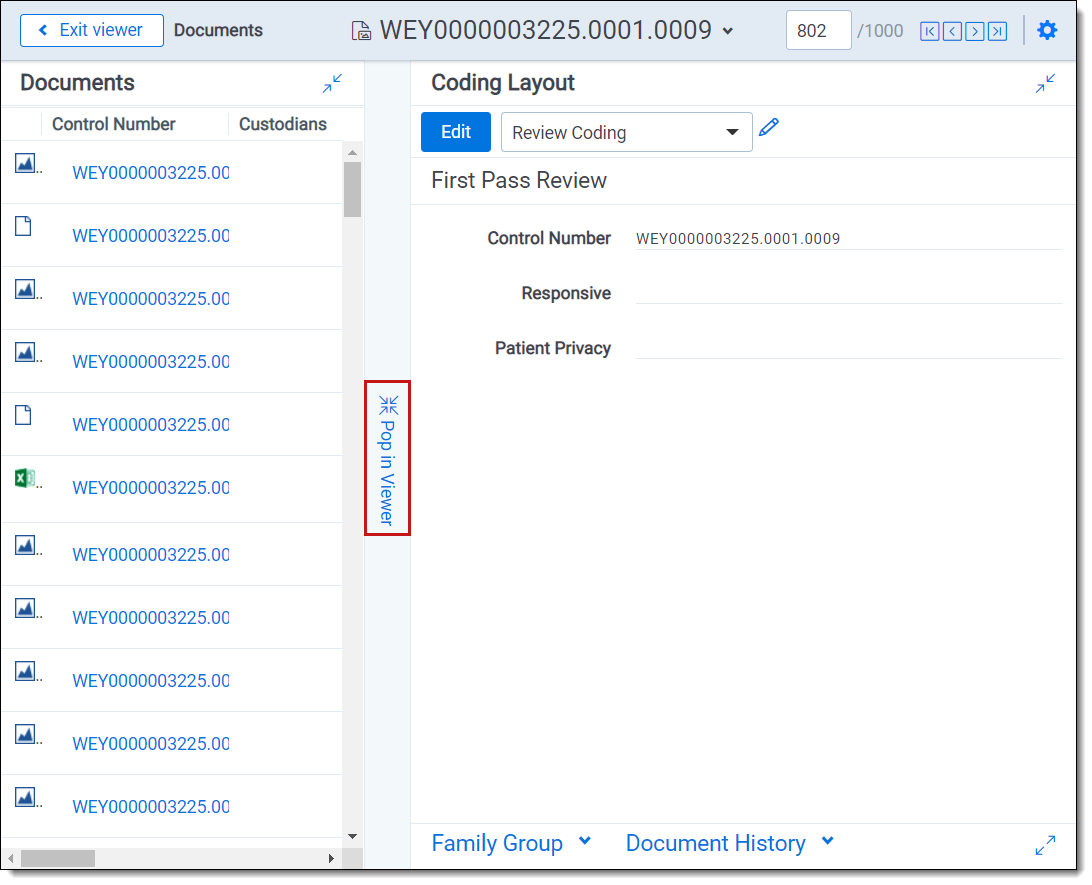1092x885 pixels.
Task: Click the Pop in Viewer button
Action: click(387, 458)
